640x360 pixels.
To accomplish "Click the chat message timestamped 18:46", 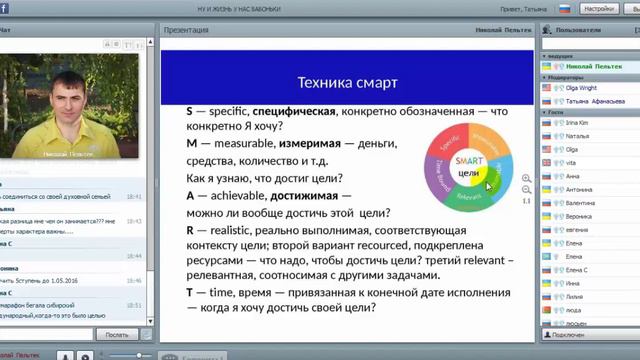I will pyautogui.click(x=71, y=280).
